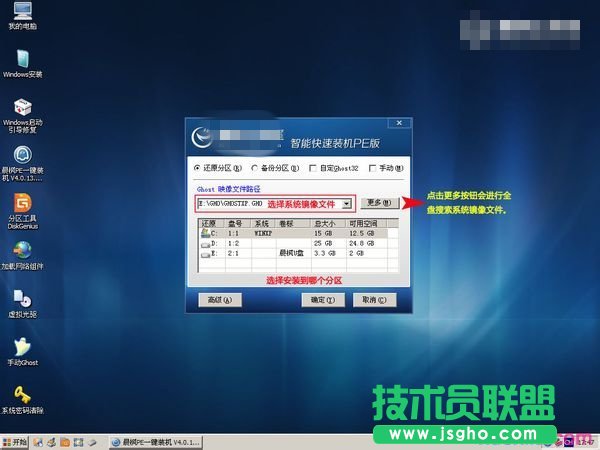Open 虚拟光驱 desktop icon
600x450 pixels.
pos(22,298)
